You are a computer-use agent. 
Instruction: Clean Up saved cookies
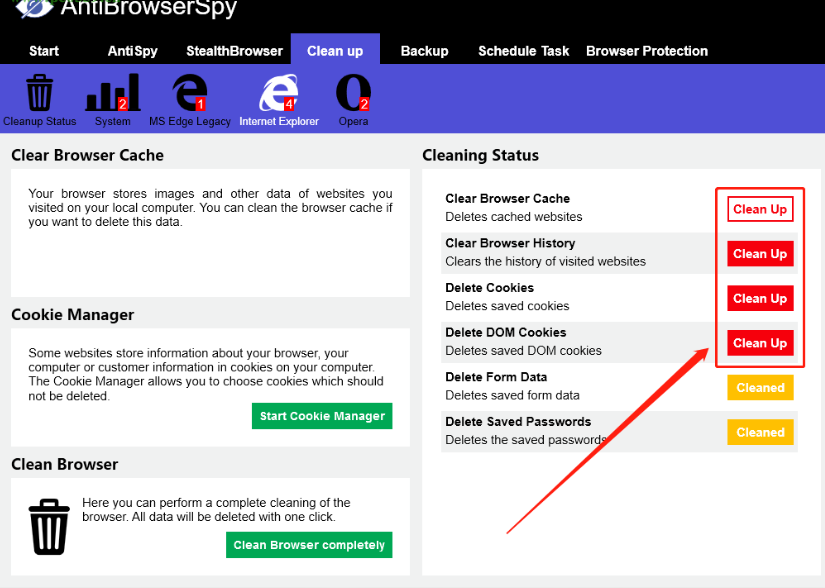tap(760, 299)
